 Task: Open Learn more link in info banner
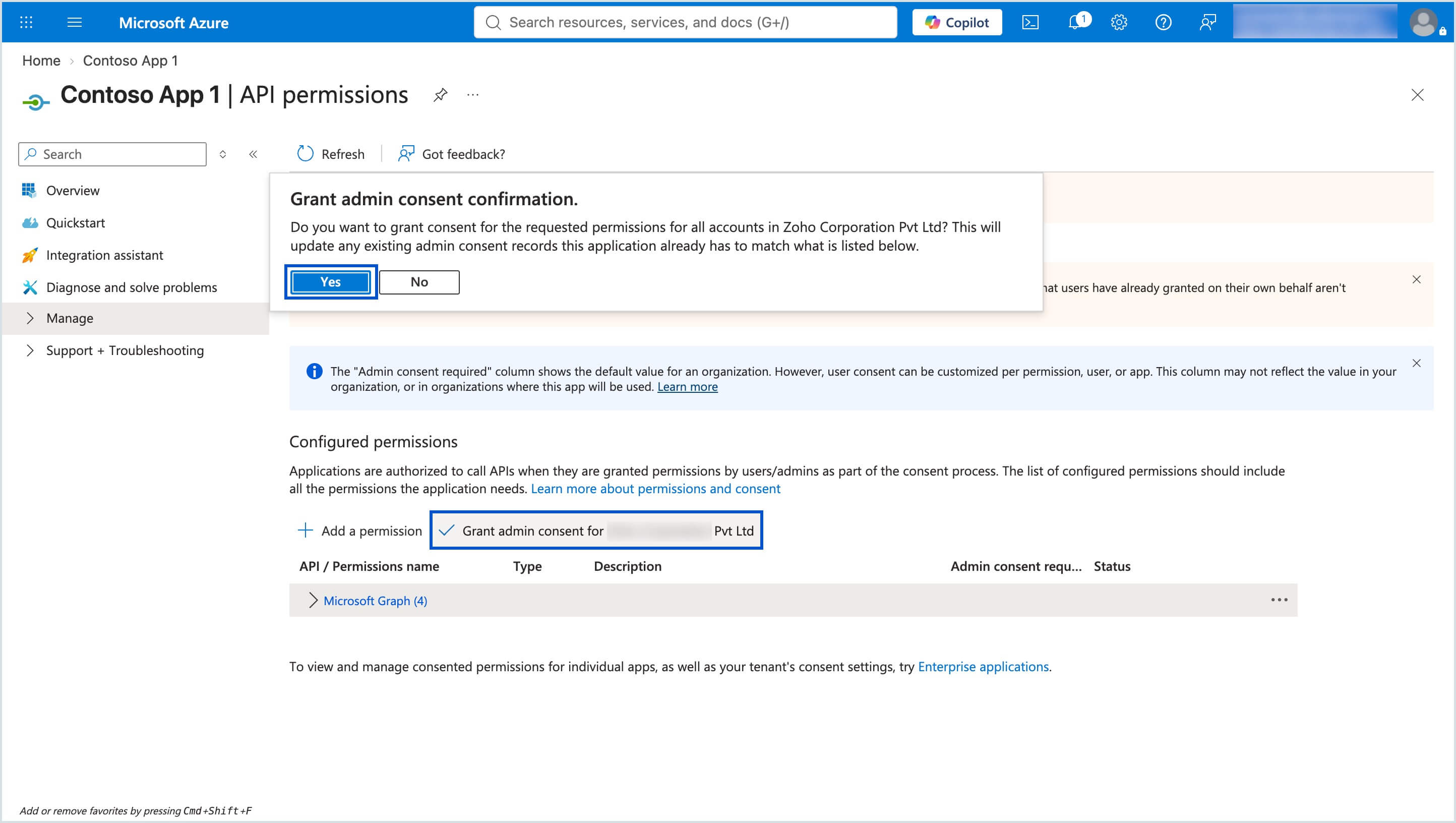coord(687,387)
